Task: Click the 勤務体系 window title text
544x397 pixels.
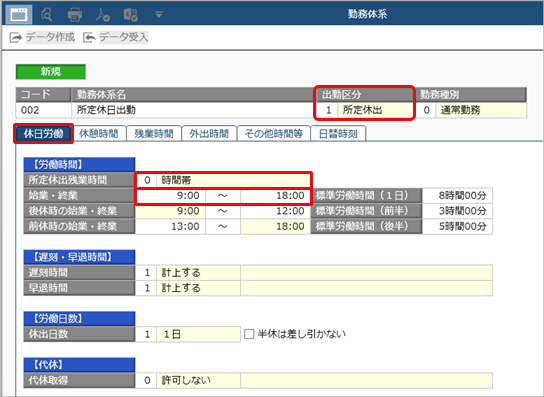Action: [x=367, y=14]
